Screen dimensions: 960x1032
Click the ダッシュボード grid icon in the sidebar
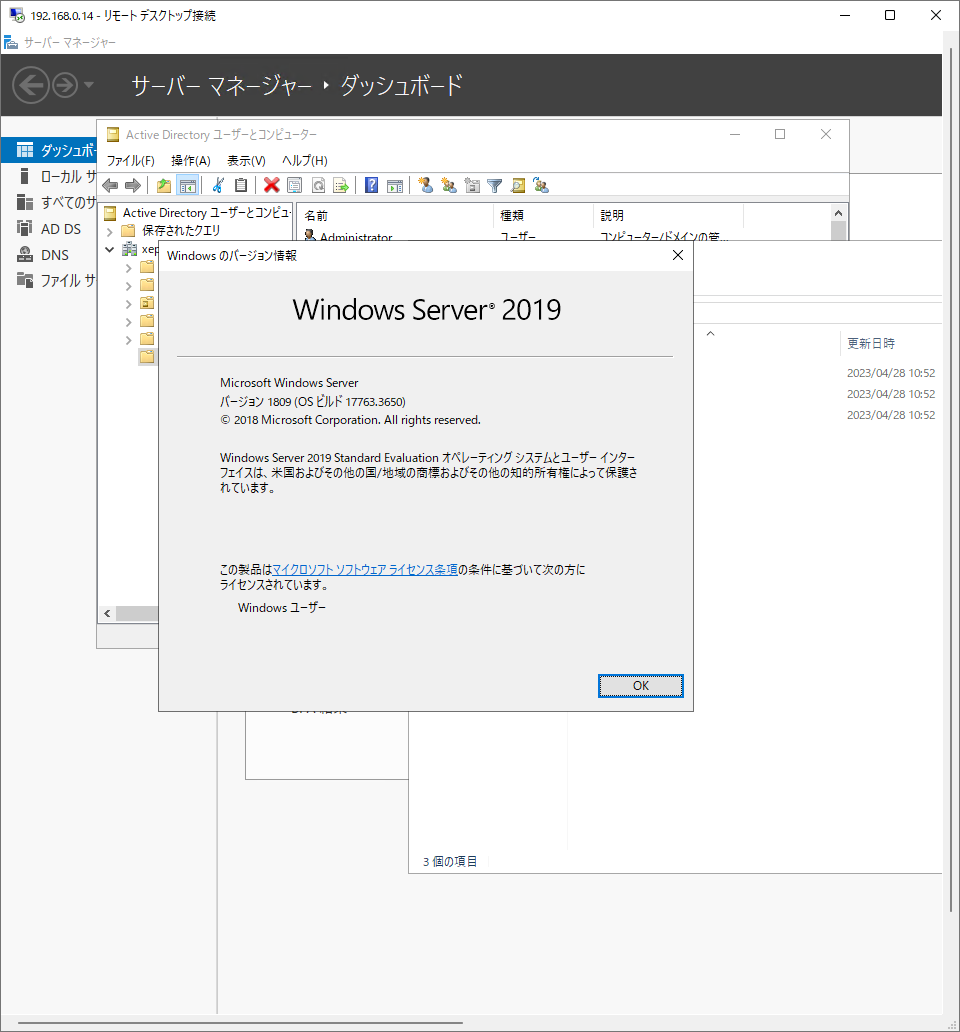tap(24, 150)
